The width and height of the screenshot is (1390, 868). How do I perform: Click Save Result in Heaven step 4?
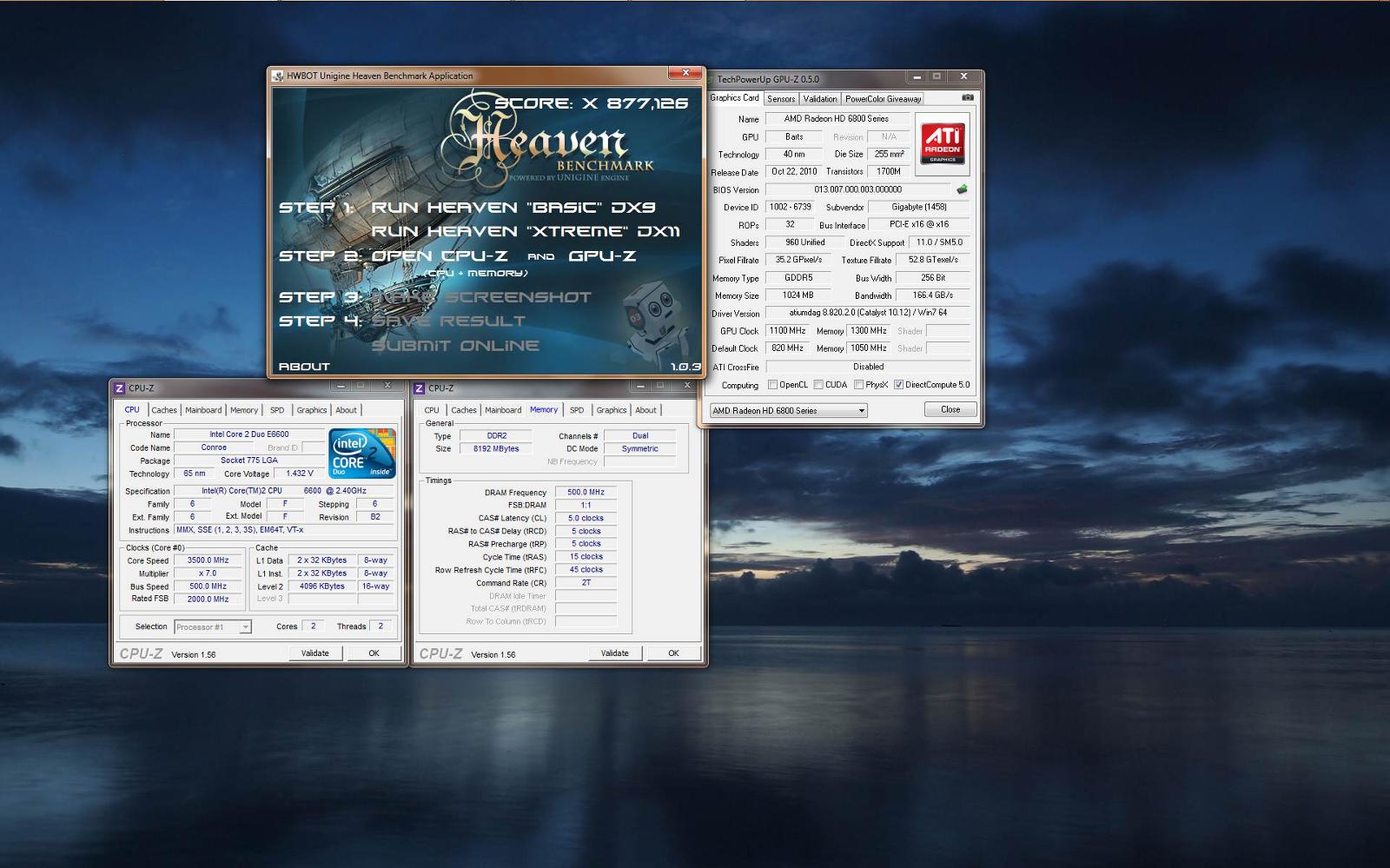(x=448, y=321)
